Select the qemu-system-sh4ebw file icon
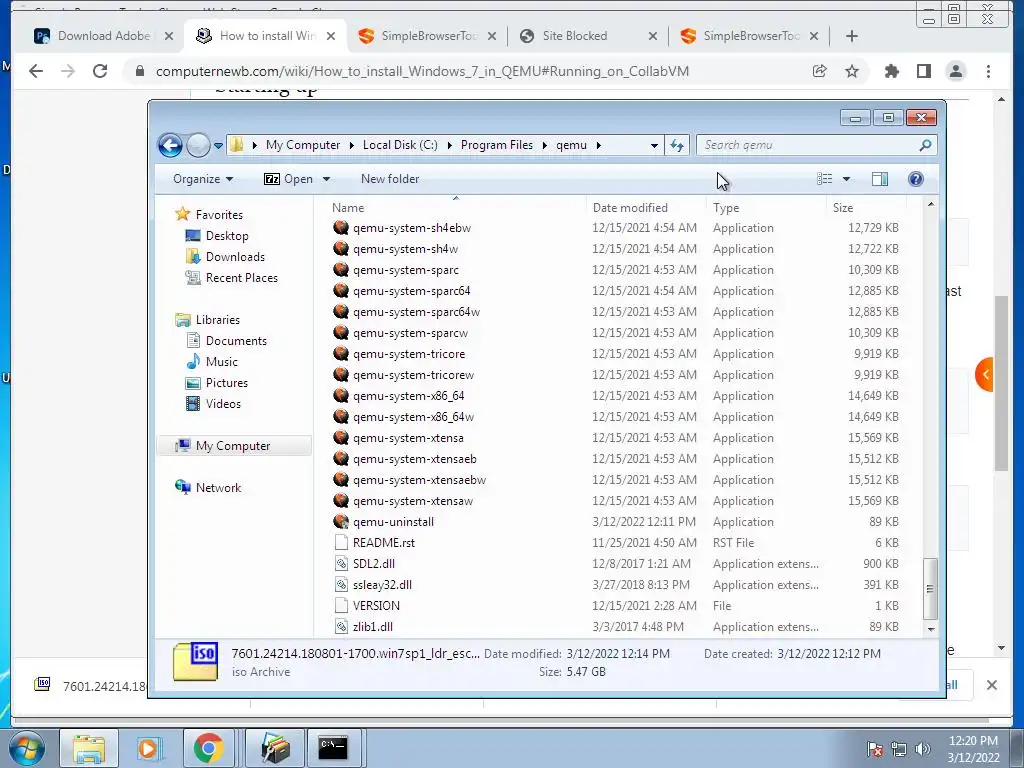The image size is (1024, 768). coord(341,227)
